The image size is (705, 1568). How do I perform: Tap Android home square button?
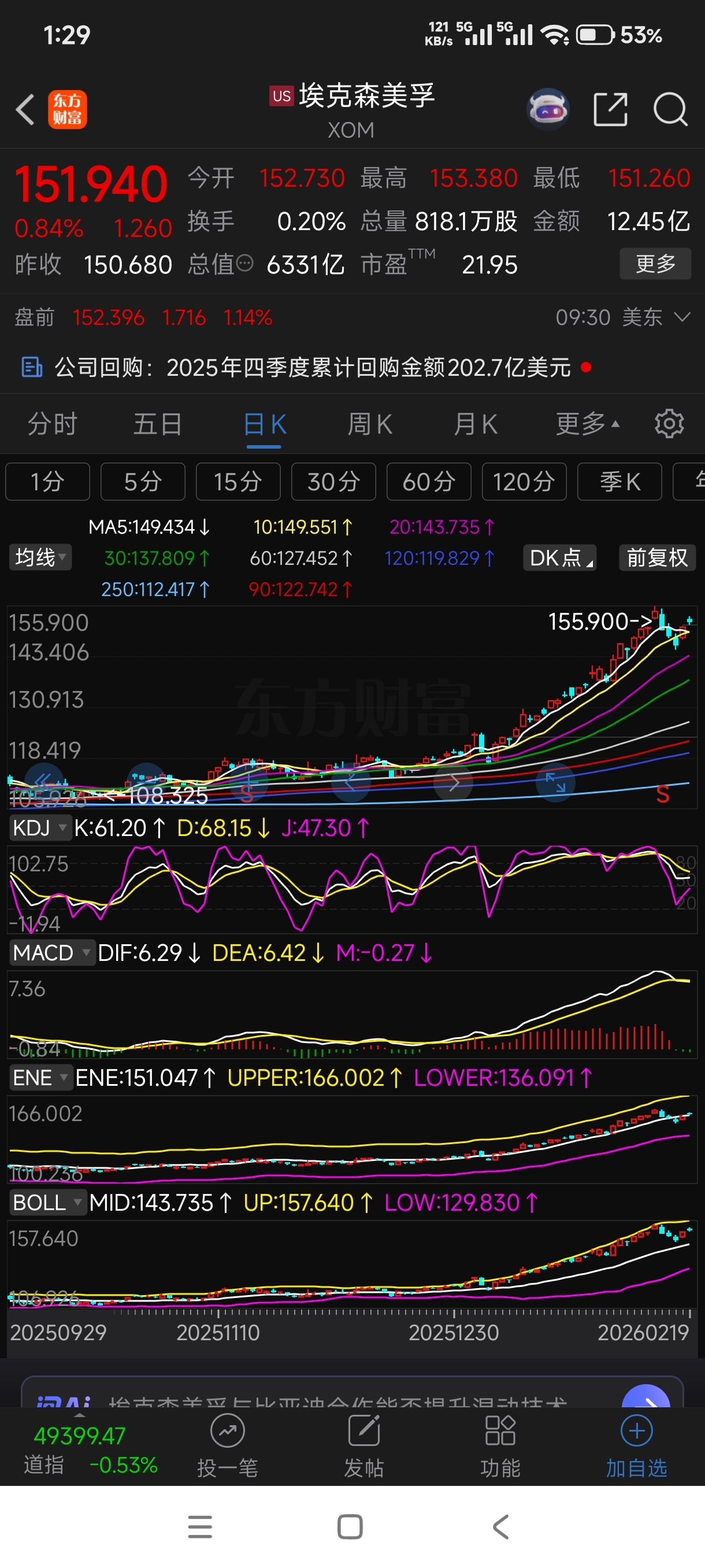click(350, 1526)
